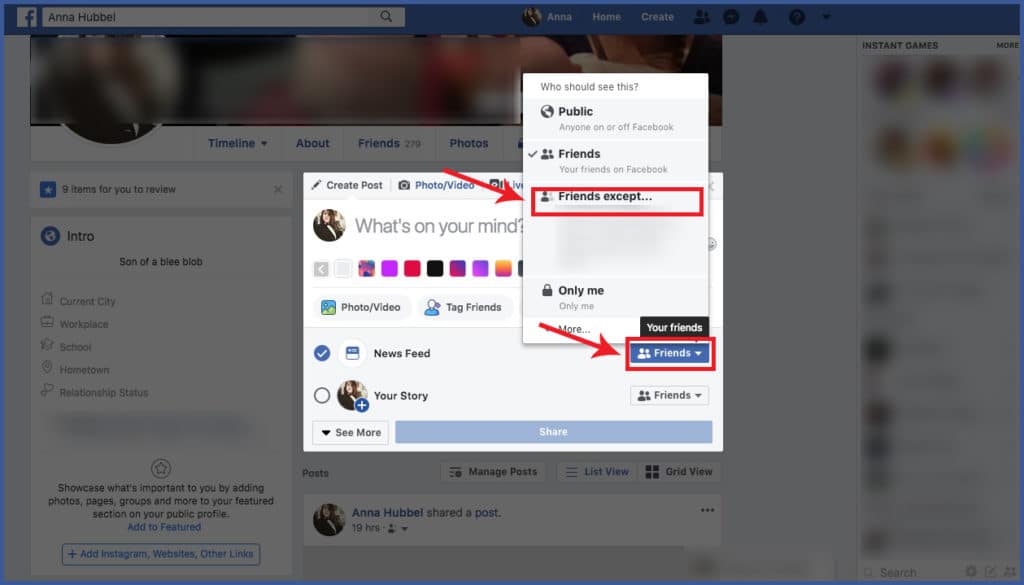Click the Share button
This screenshot has height=585, width=1024.
(x=553, y=432)
